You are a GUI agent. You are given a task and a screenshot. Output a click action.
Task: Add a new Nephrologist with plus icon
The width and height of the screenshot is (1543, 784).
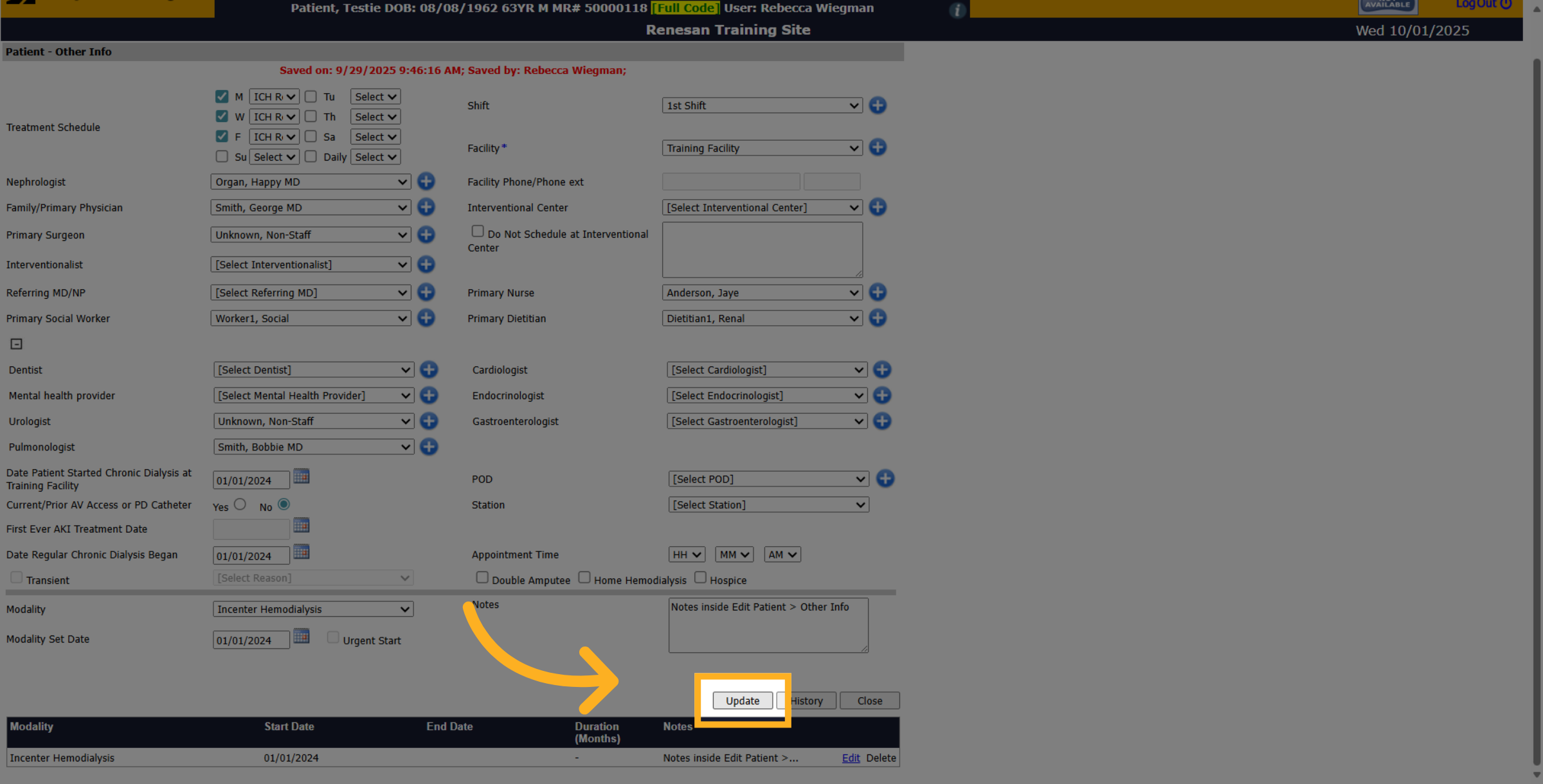pyautogui.click(x=426, y=181)
